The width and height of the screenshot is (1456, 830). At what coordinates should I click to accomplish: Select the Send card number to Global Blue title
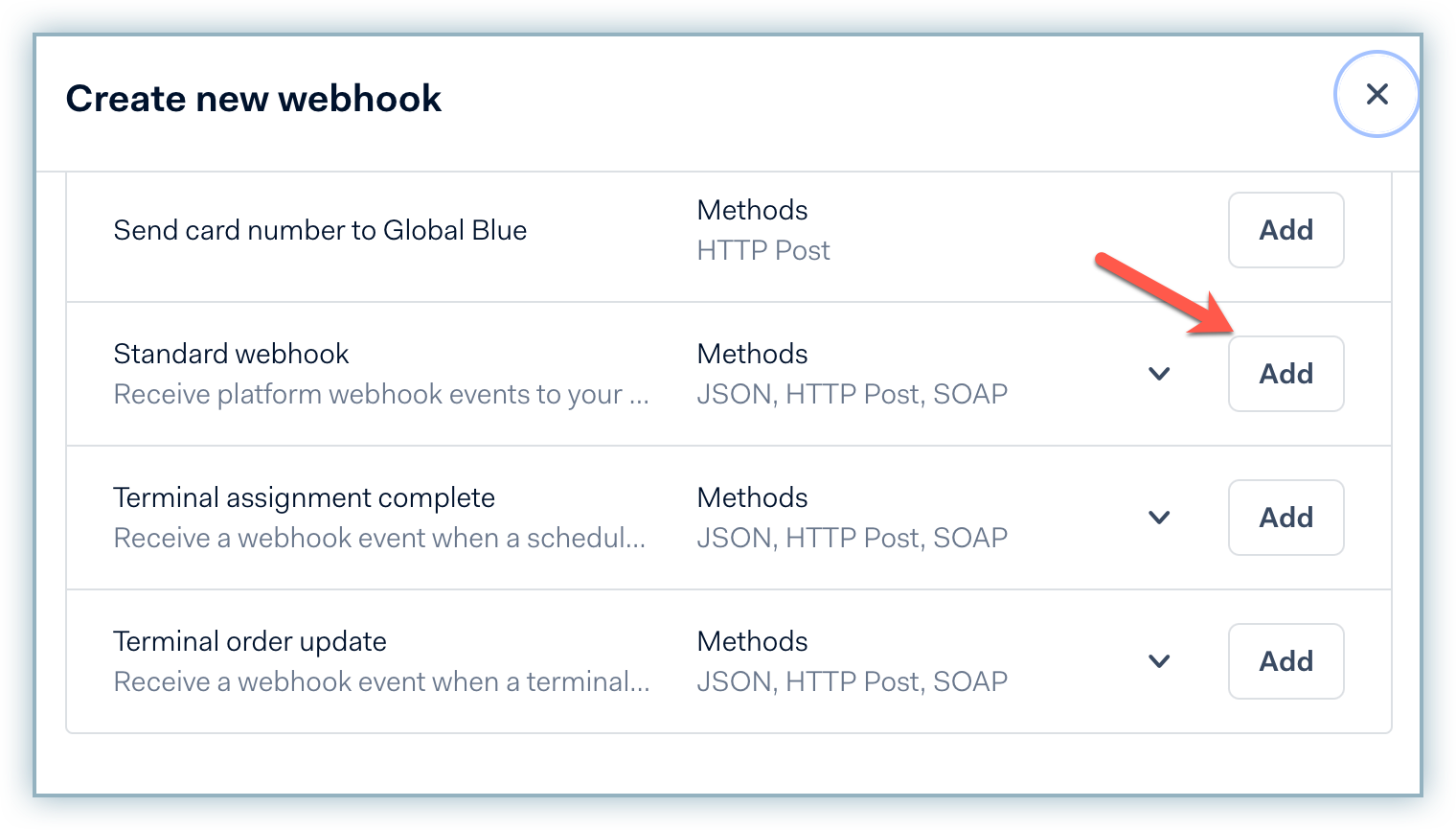point(320,230)
